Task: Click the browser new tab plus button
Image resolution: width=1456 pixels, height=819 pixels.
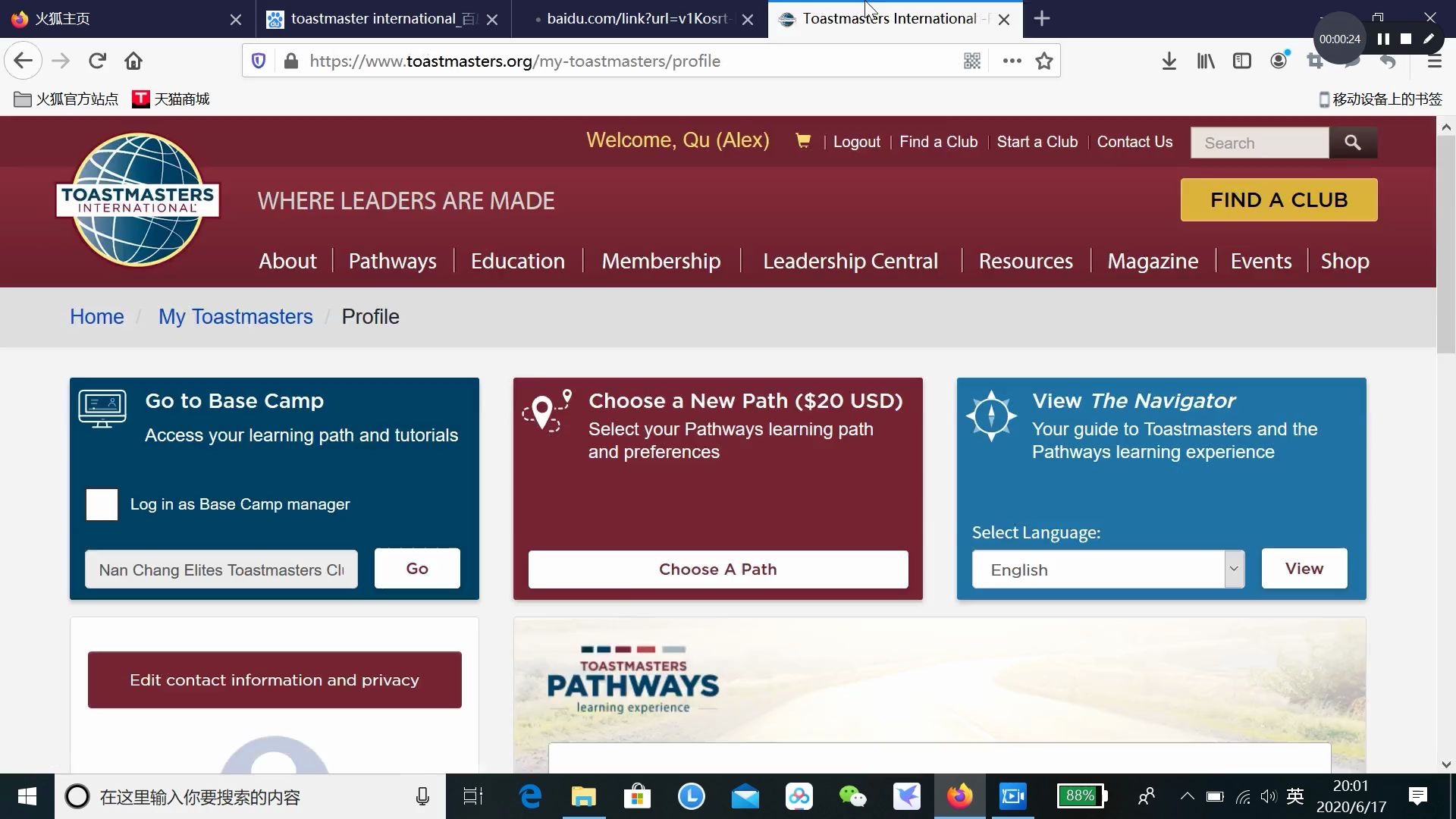Action: 1041,18
